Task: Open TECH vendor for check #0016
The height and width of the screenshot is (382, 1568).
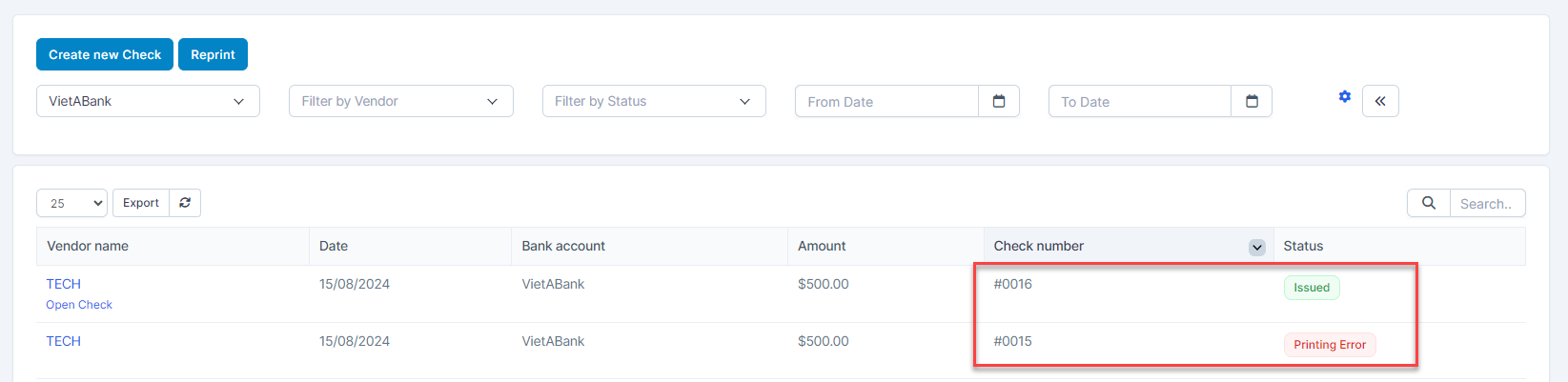Action: click(x=64, y=284)
